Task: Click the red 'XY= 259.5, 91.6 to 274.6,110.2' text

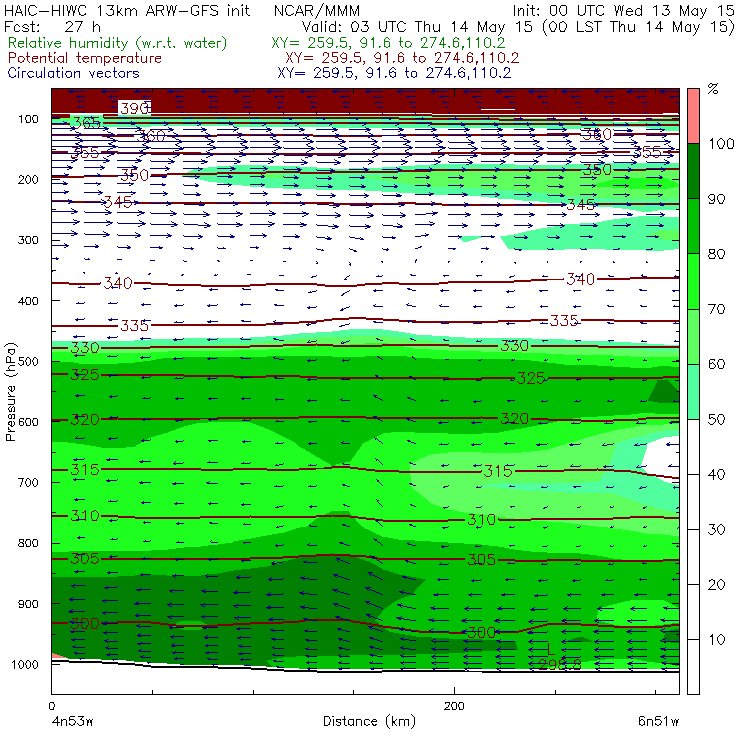Action: click(x=402, y=58)
